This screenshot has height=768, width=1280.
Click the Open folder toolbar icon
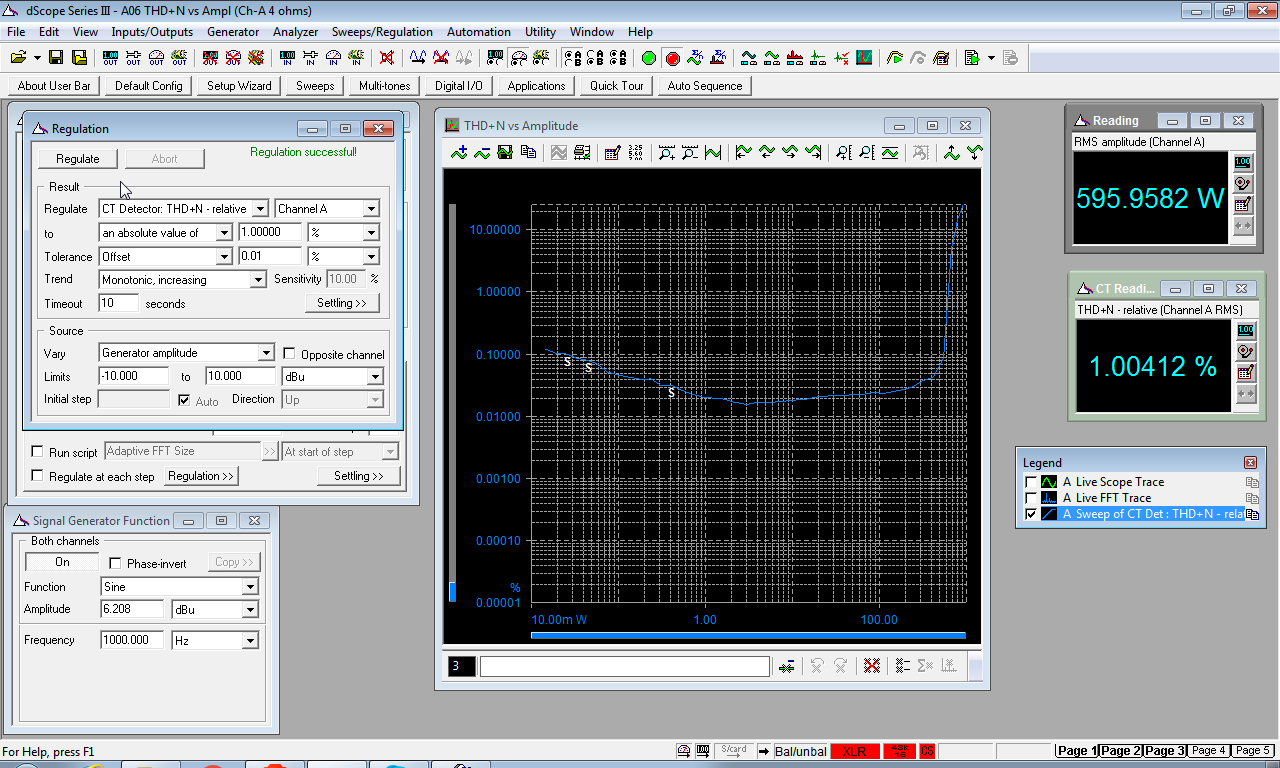(x=19, y=57)
